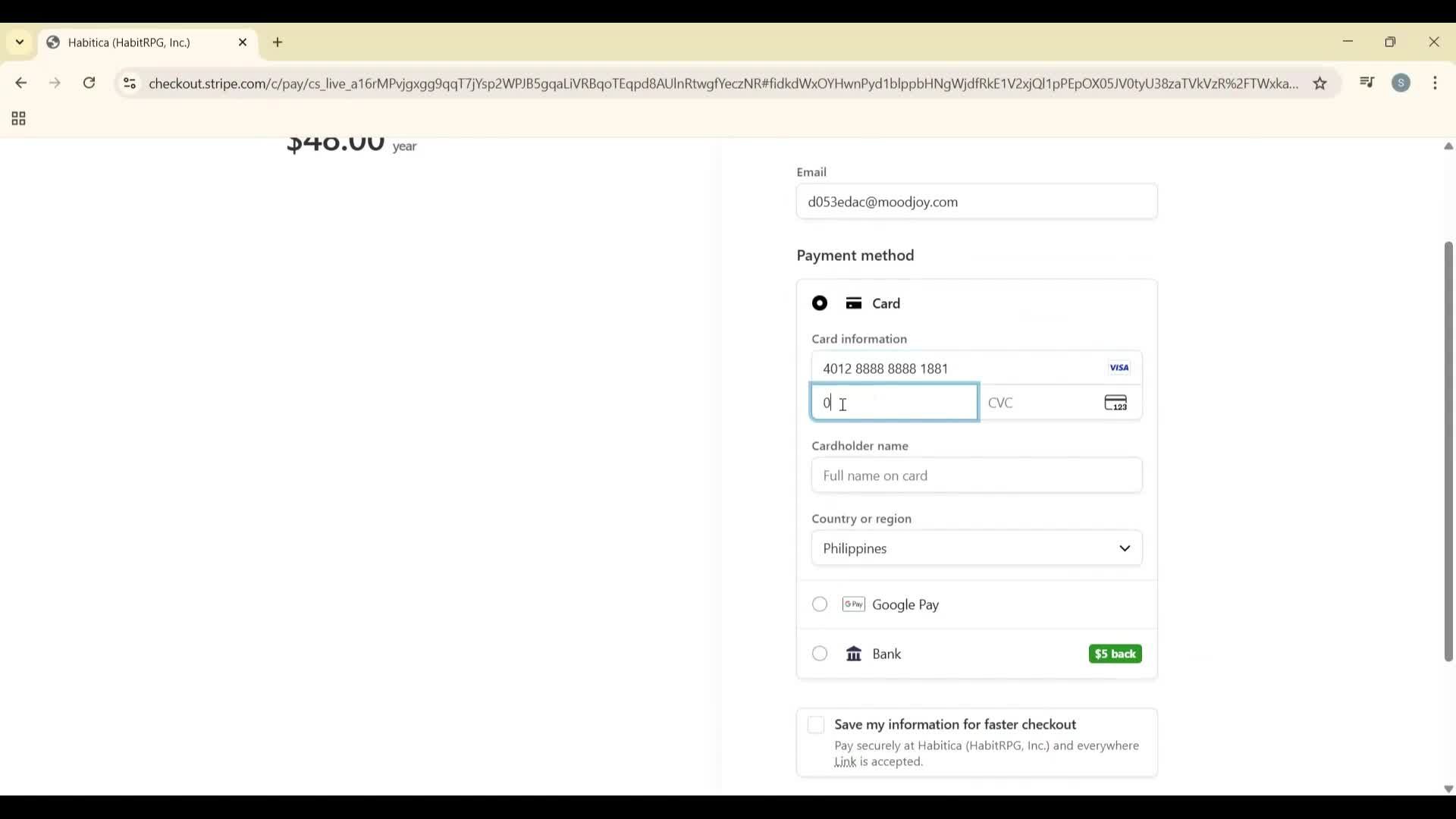The width and height of the screenshot is (1456, 819).
Task: Click the Bank payment method icon
Action: pyautogui.click(x=853, y=653)
